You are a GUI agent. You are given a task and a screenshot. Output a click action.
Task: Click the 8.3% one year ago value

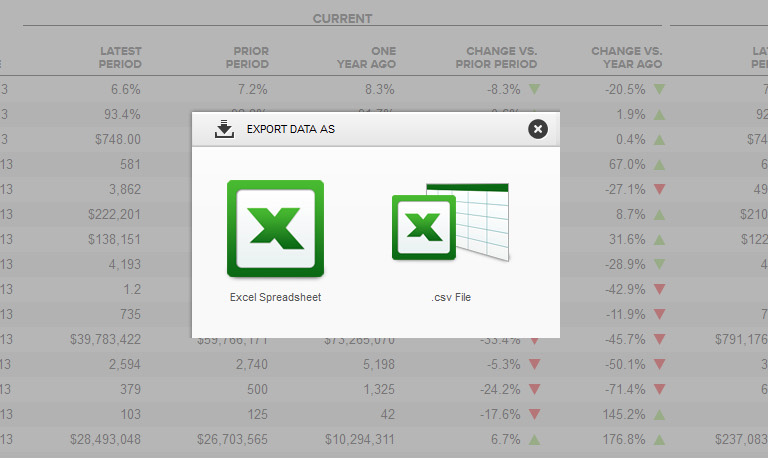[x=380, y=90]
